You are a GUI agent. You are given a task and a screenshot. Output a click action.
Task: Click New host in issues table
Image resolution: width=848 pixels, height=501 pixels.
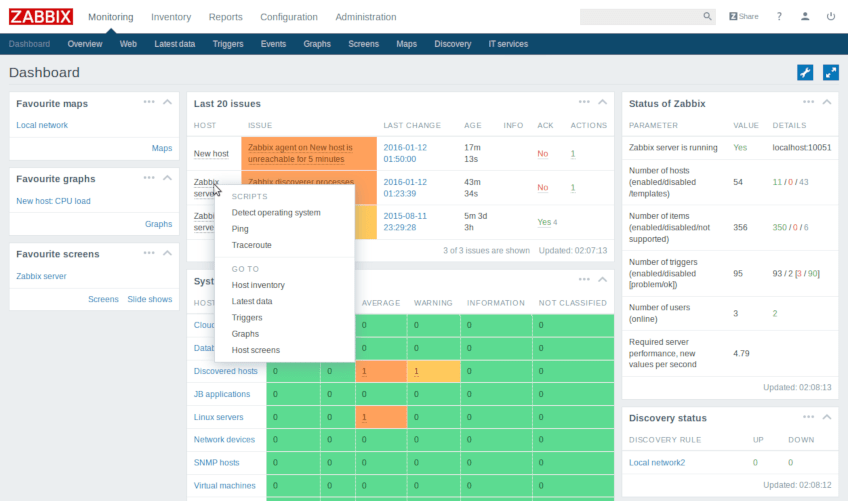coord(211,154)
